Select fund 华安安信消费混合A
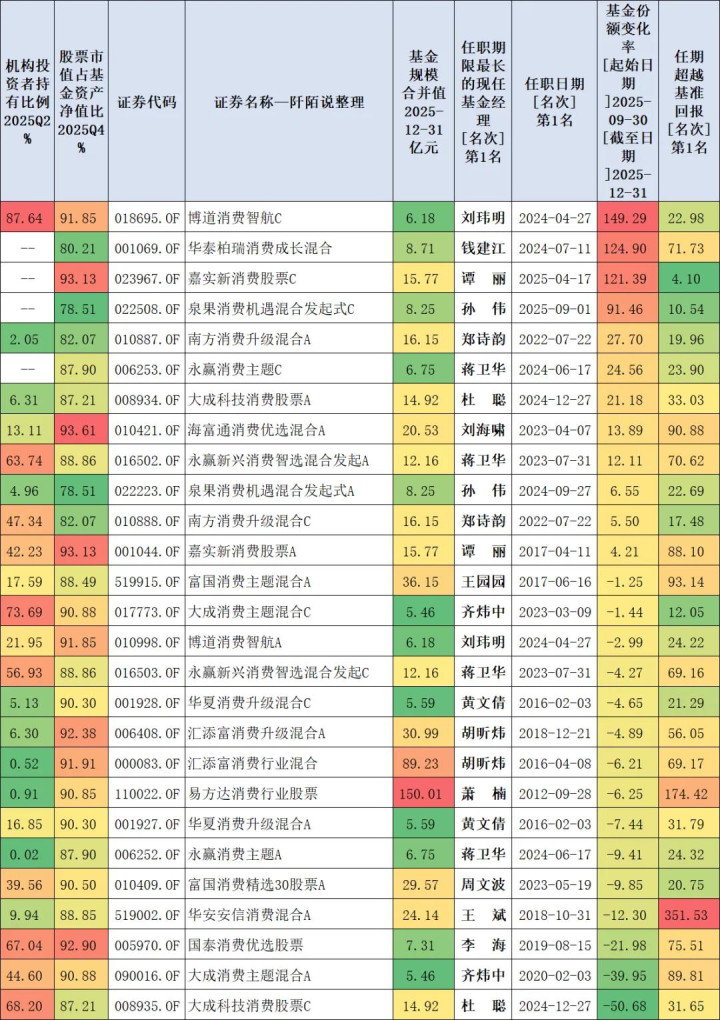The height and width of the screenshot is (1020, 720). pyautogui.click(x=249, y=915)
